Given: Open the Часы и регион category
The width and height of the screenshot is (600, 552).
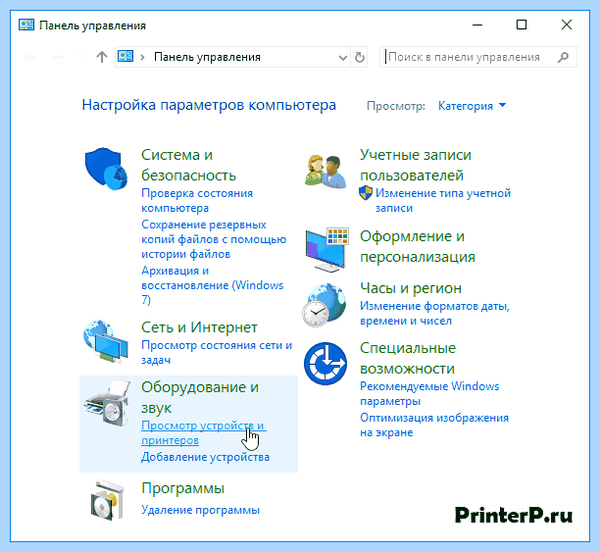Looking at the screenshot, I should (x=411, y=288).
